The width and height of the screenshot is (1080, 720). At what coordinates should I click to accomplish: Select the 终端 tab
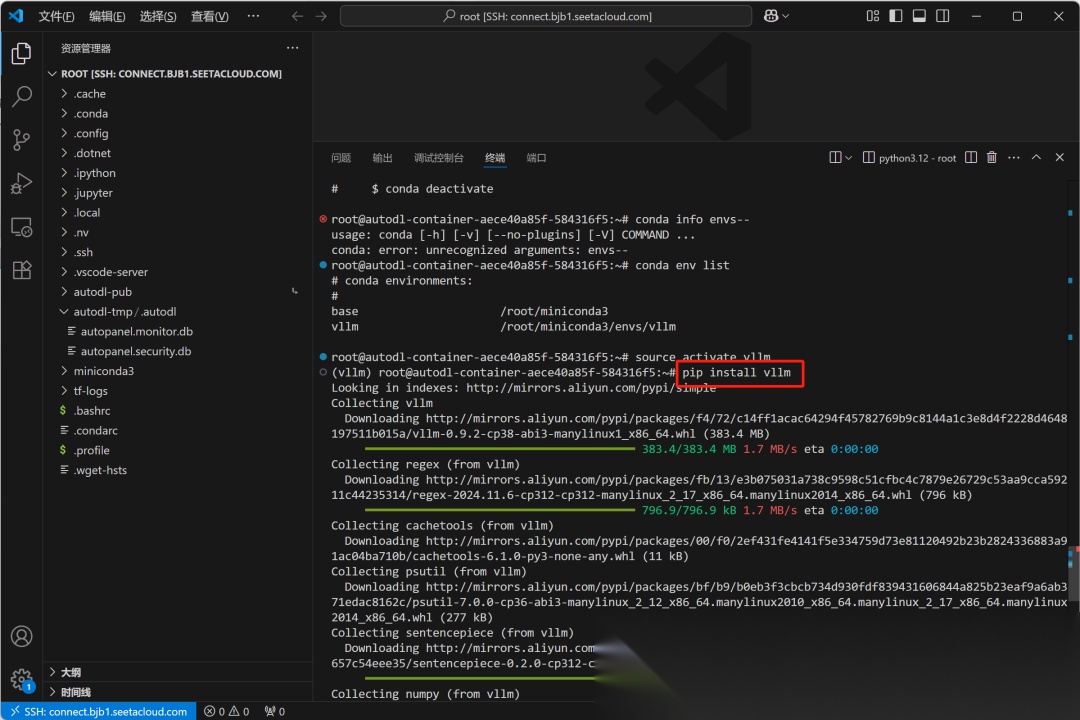pyautogui.click(x=495, y=158)
